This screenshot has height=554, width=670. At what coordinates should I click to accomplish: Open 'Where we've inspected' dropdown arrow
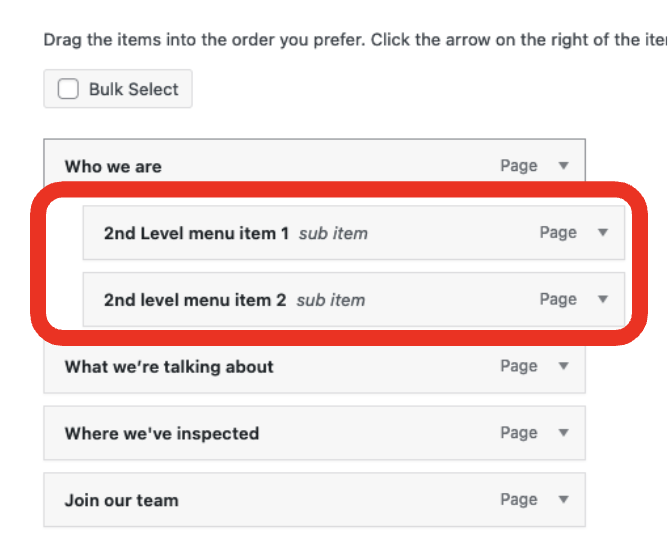tap(563, 433)
